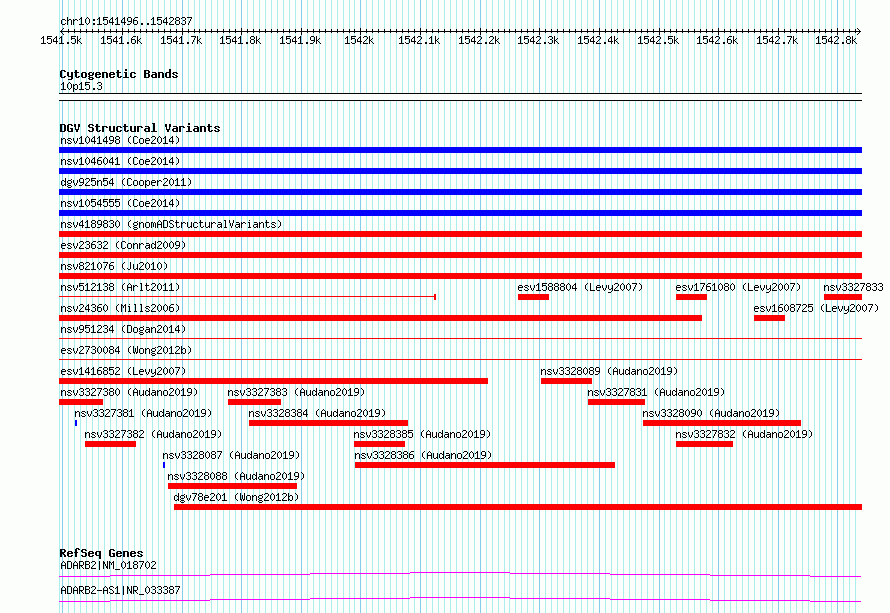The image size is (890, 613).
Task: Click the ADARB2|NM_018702 gene label
Action: (x=108, y=565)
